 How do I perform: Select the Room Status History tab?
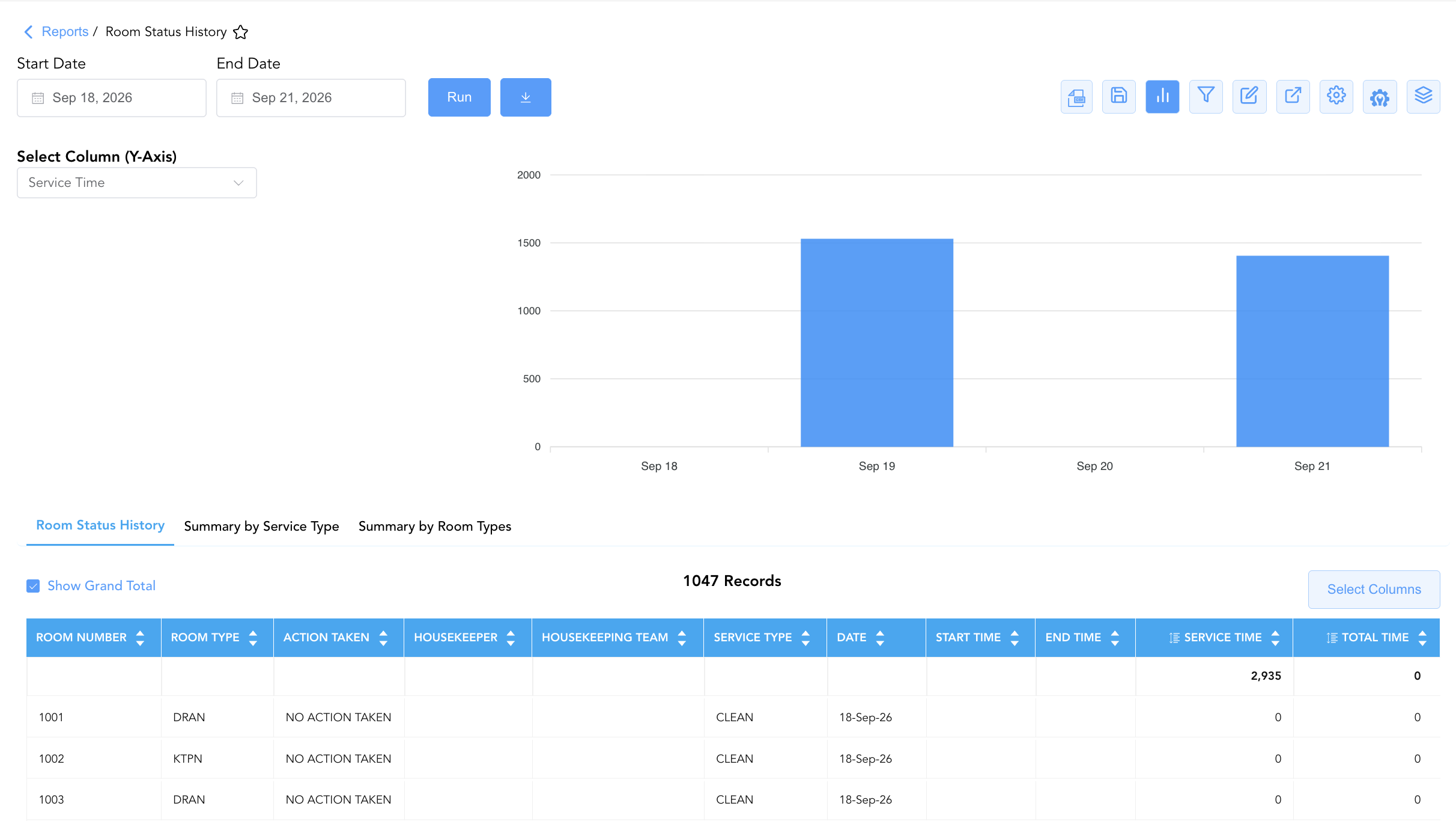(x=100, y=525)
